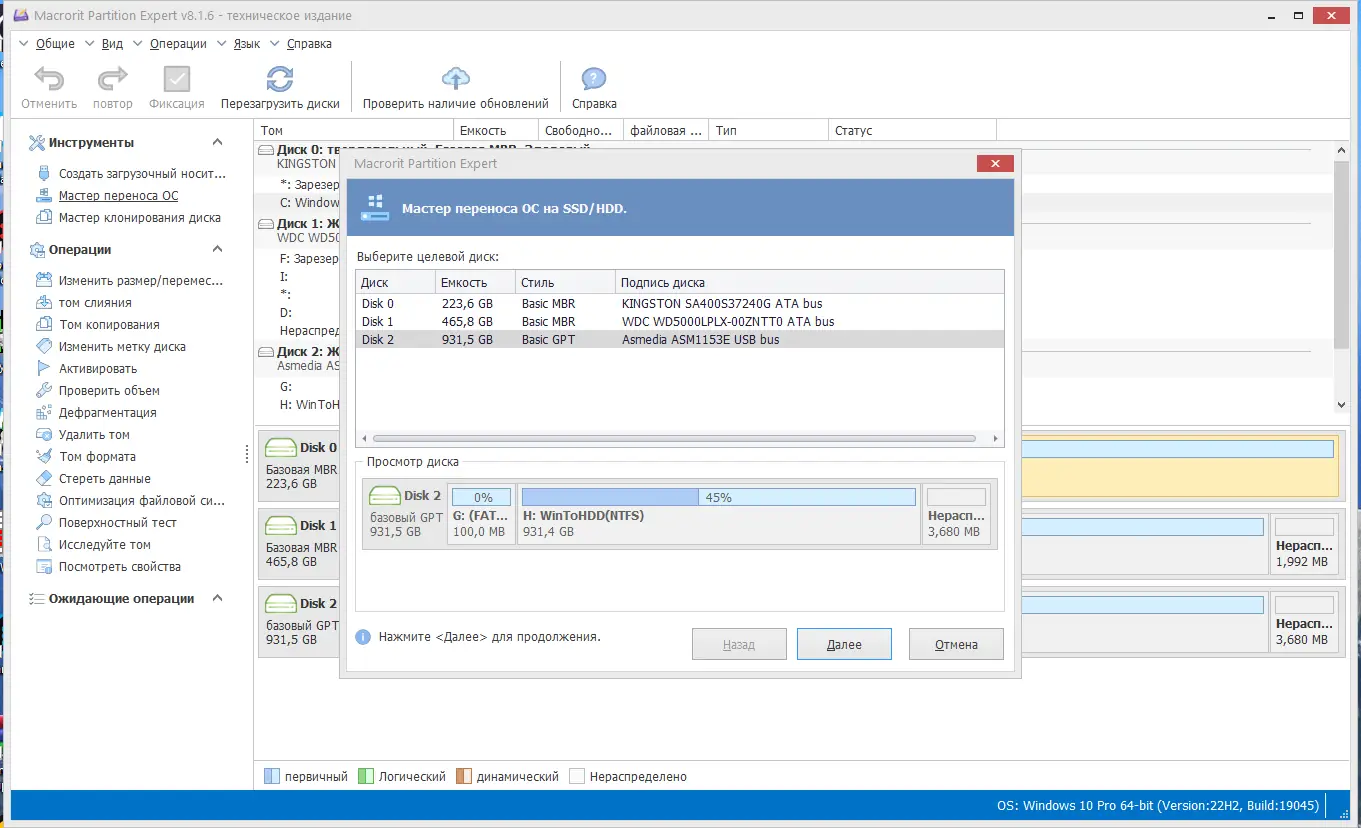Click the Тип column header in main list

(768, 130)
